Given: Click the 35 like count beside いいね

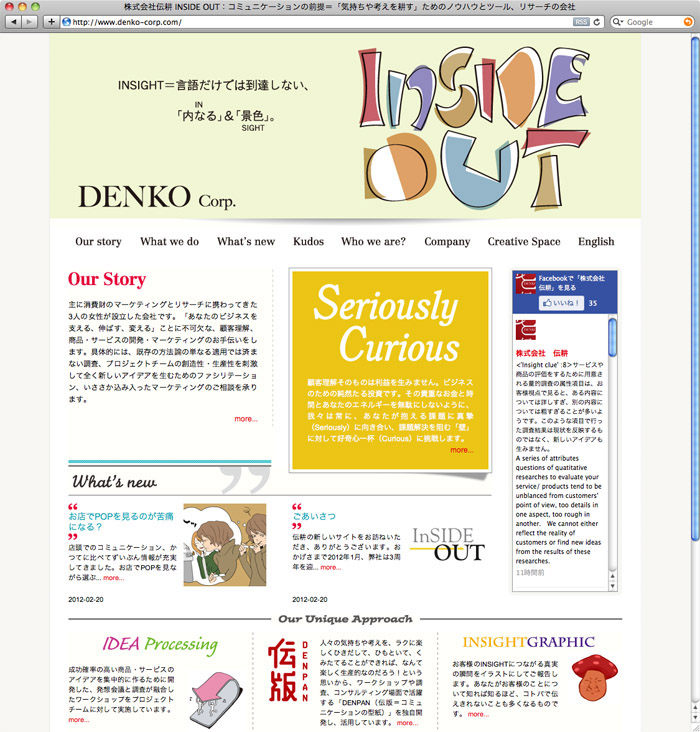Looking at the screenshot, I should [x=593, y=303].
